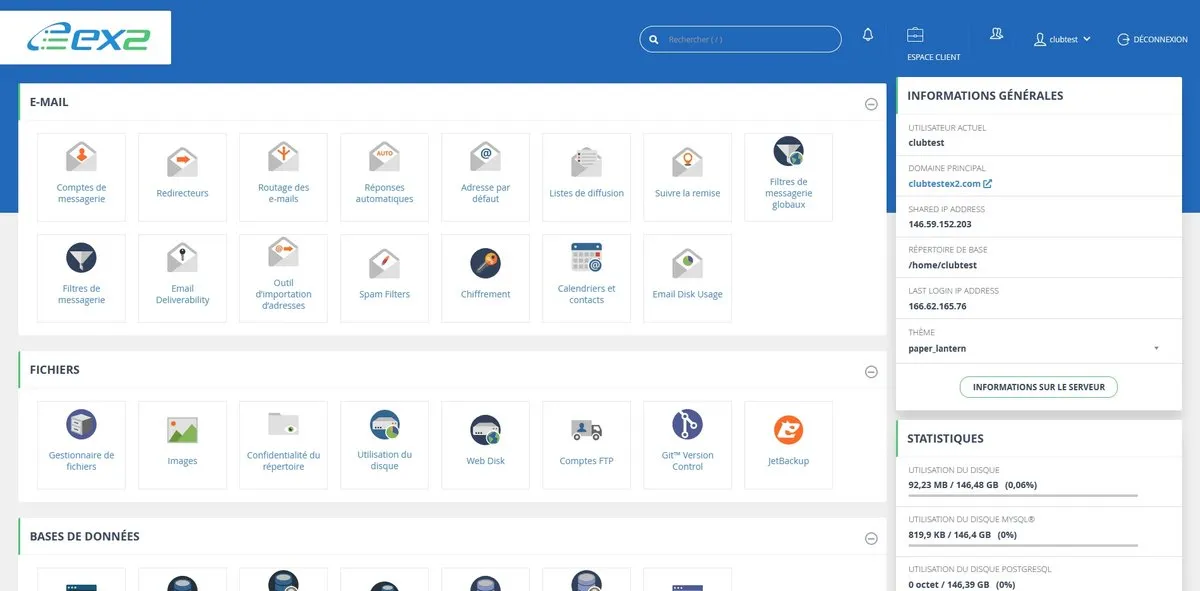Viewport: 1200px width, 591px height.
Task: Open the paper_lantern theme dropdown
Action: [x=1035, y=348]
